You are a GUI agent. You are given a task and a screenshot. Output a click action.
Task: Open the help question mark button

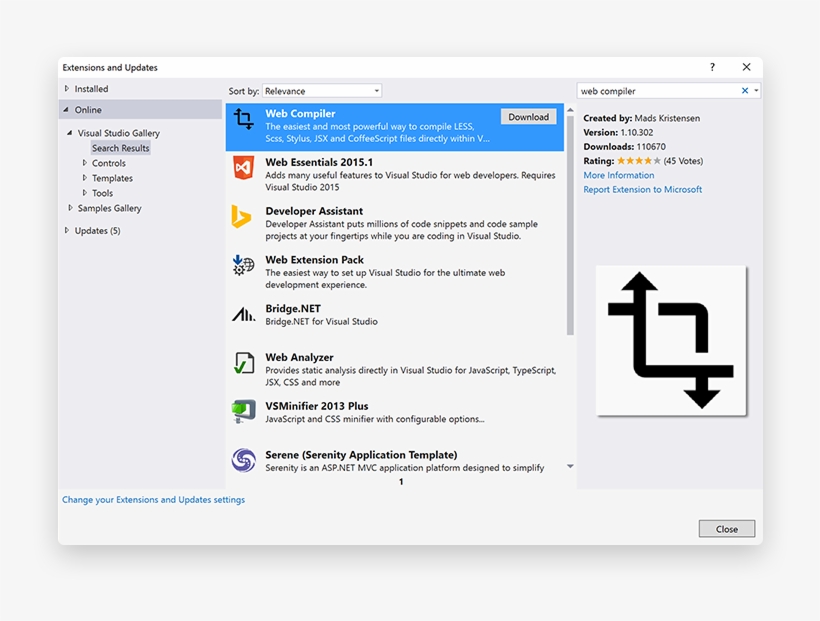[x=712, y=67]
